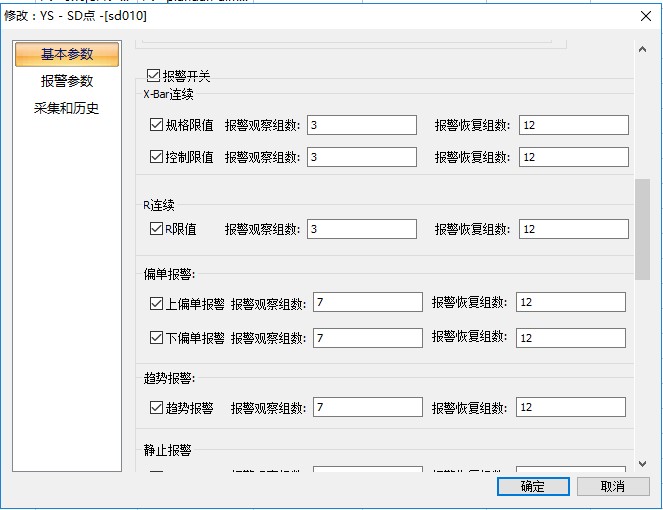This screenshot has width=663, height=510.
Task: Click 上偏单报警 报警观察组数 input field
Action: (x=368, y=302)
